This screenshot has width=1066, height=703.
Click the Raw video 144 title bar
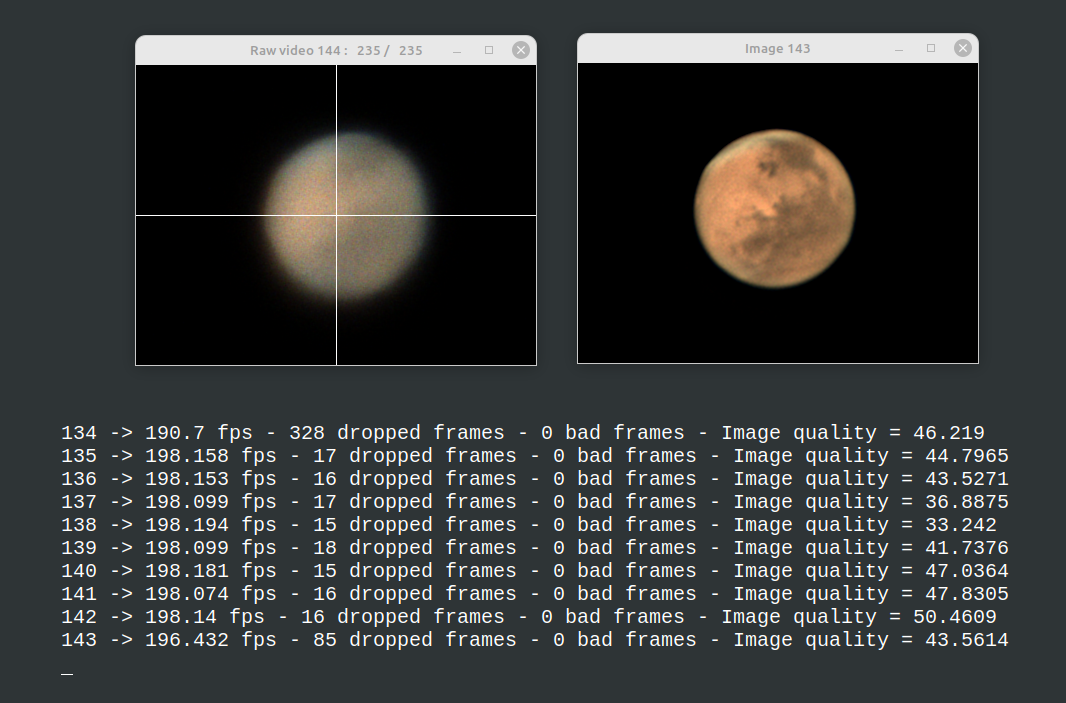pos(336,50)
